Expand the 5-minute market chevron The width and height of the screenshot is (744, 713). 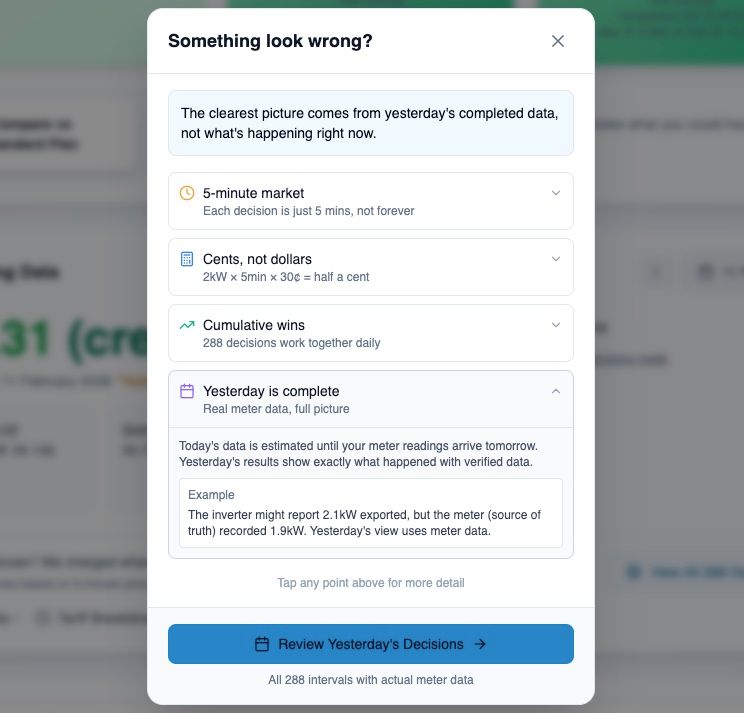[x=556, y=193]
